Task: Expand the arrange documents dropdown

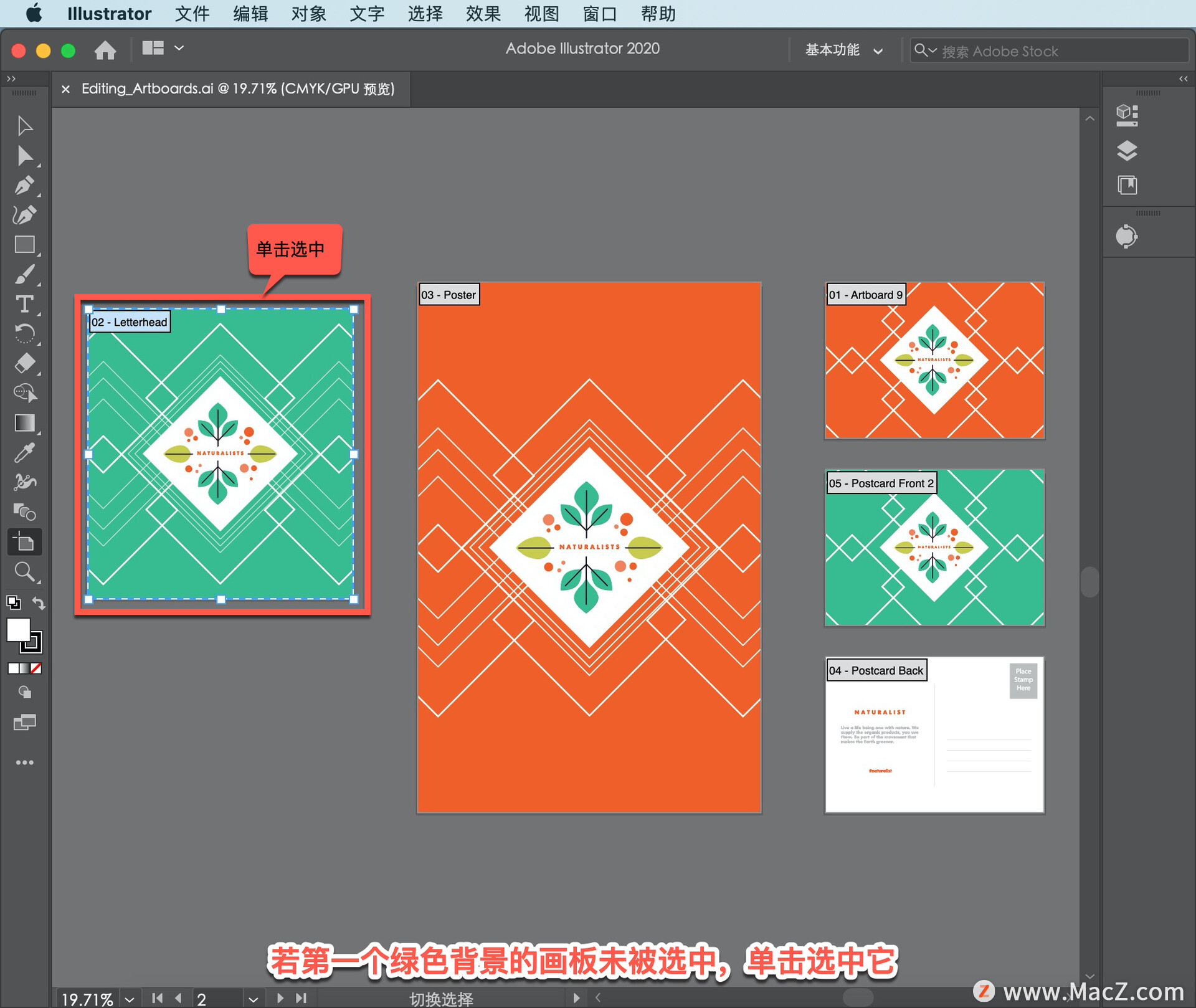Action: pyautogui.click(x=179, y=48)
